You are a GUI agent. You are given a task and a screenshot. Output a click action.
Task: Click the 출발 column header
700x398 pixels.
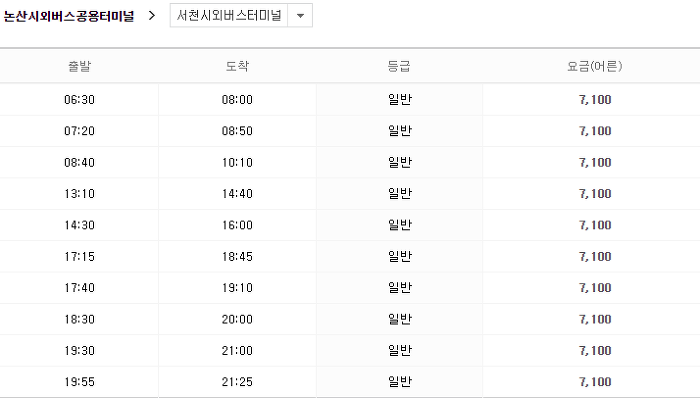click(x=79, y=66)
